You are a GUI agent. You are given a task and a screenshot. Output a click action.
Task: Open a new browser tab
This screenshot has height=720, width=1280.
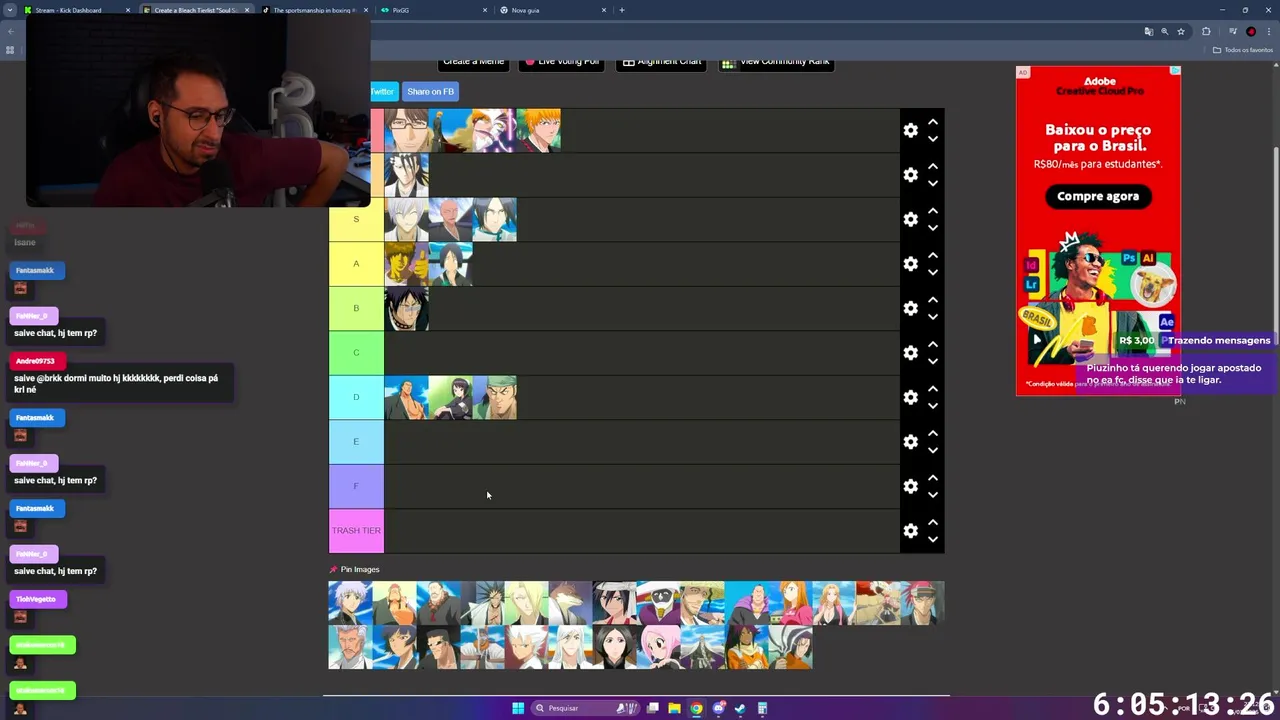click(622, 10)
